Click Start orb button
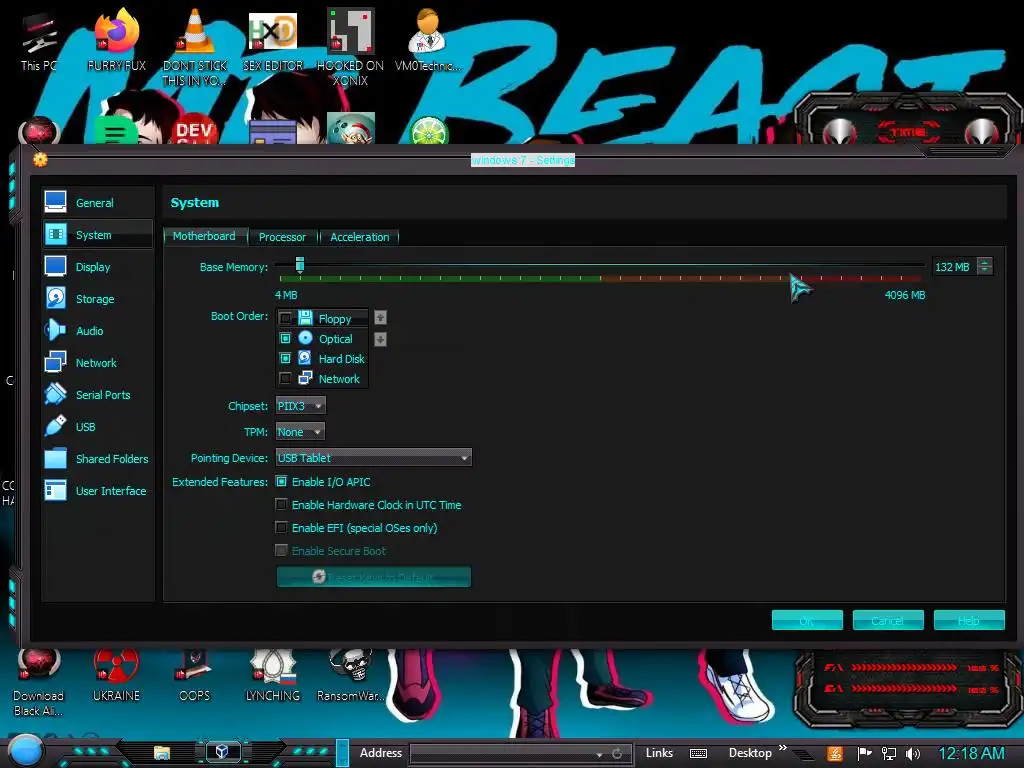This screenshot has width=1024, height=768. pyautogui.click(x=25, y=751)
